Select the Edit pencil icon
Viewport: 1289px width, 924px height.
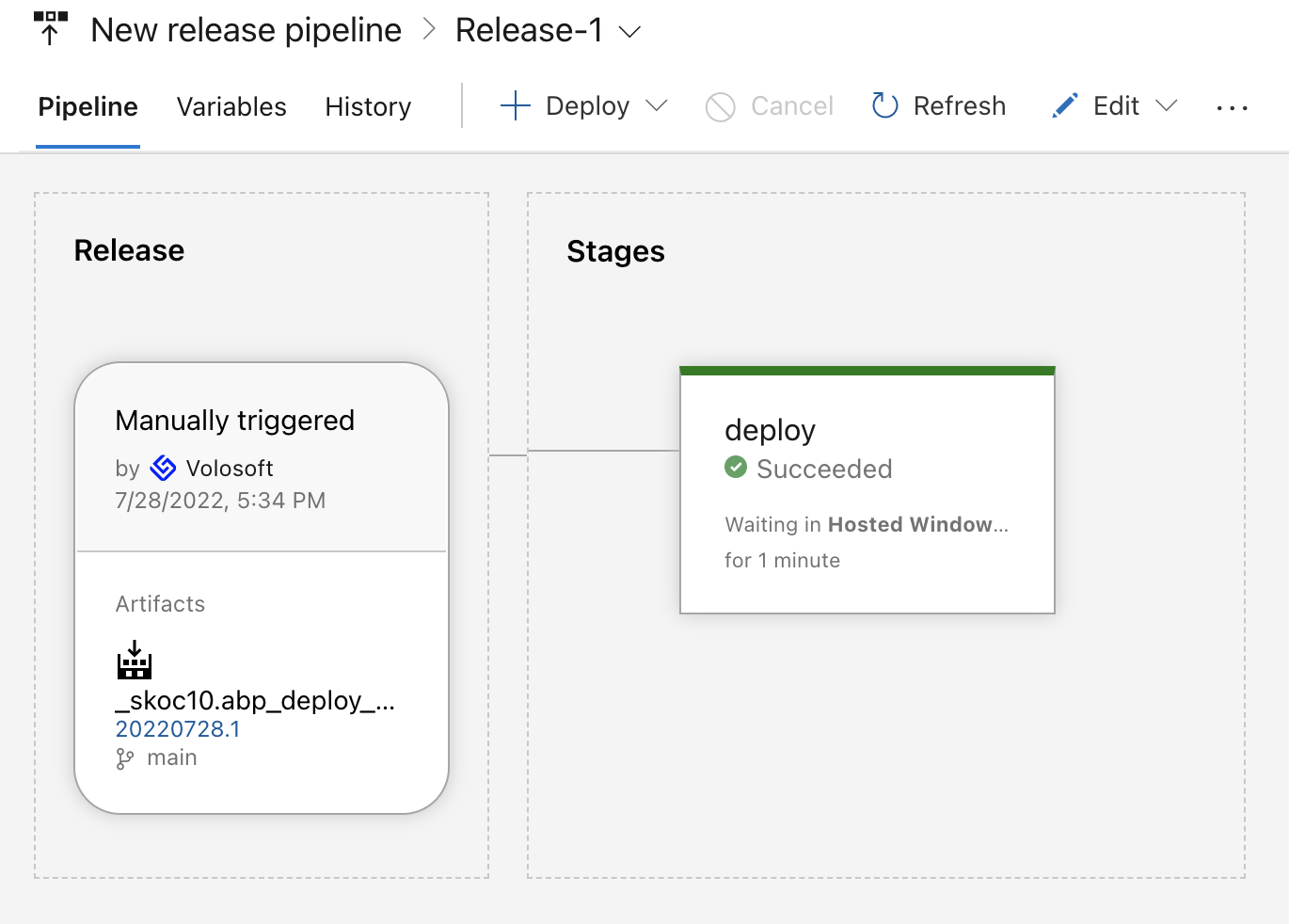[x=1064, y=105]
